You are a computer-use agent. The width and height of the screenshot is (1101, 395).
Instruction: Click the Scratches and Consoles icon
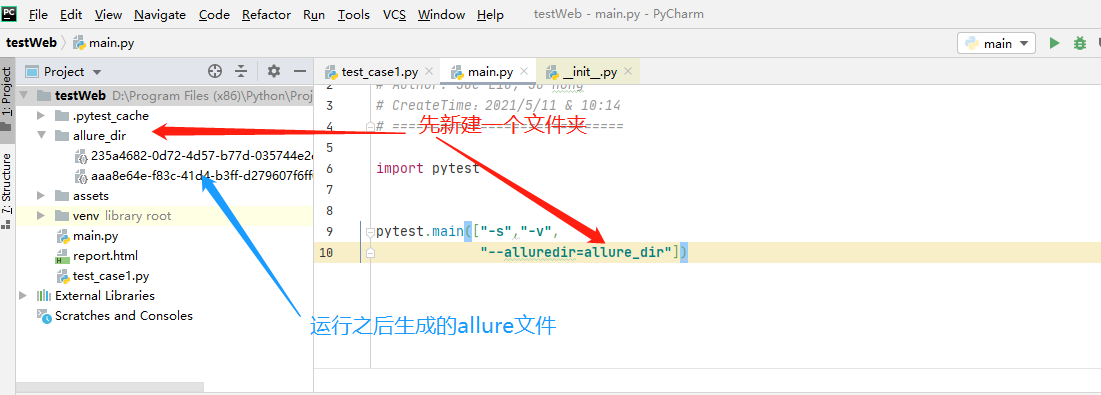(44, 316)
